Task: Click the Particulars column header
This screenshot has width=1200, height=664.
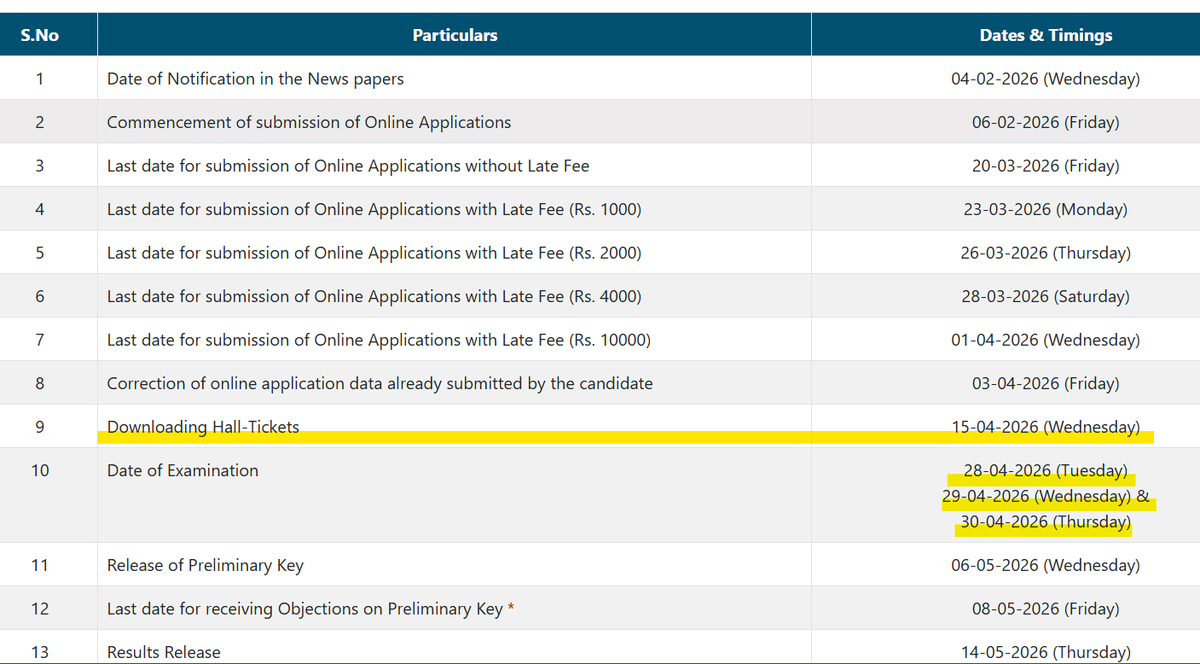Action: [x=454, y=33]
